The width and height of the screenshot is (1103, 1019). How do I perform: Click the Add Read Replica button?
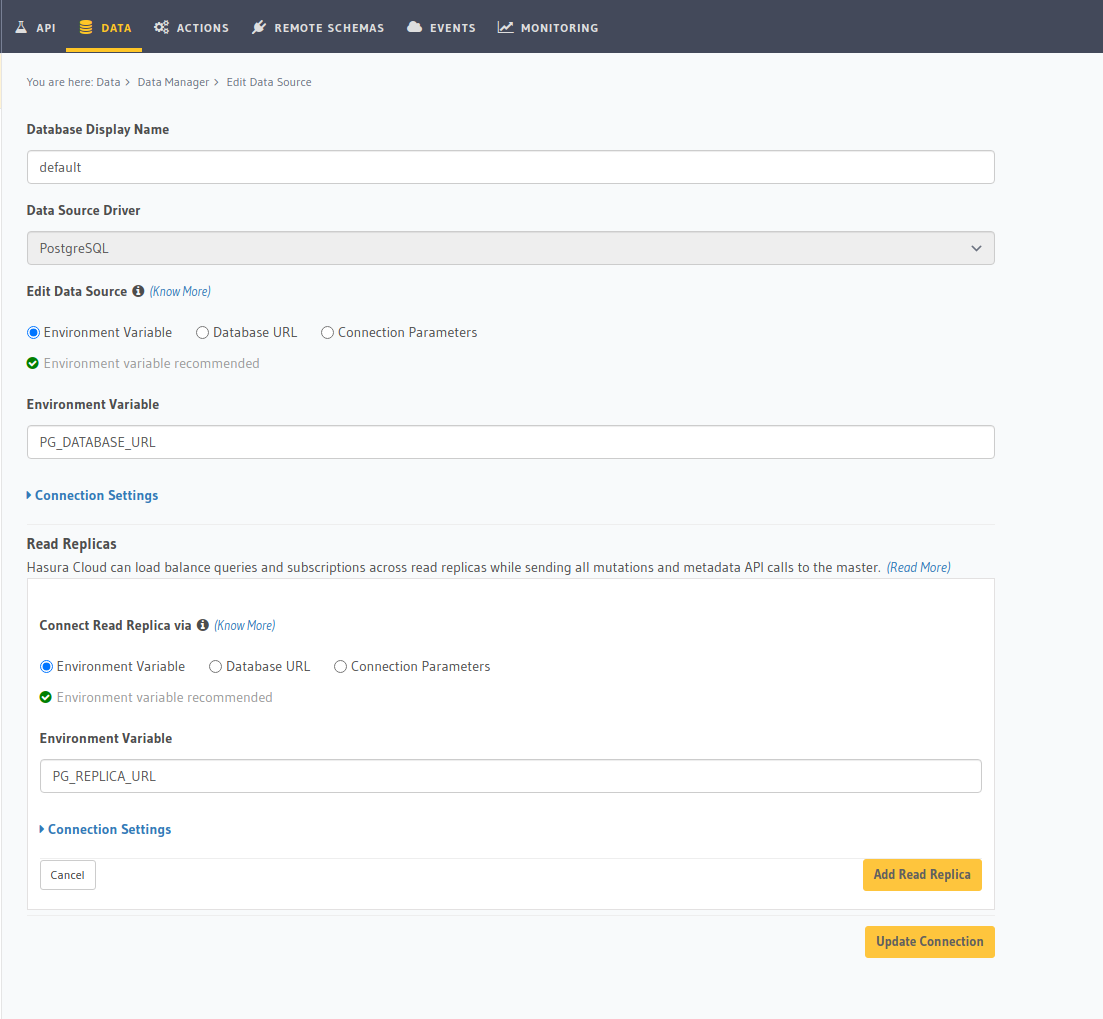pyautogui.click(x=921, y=874)
